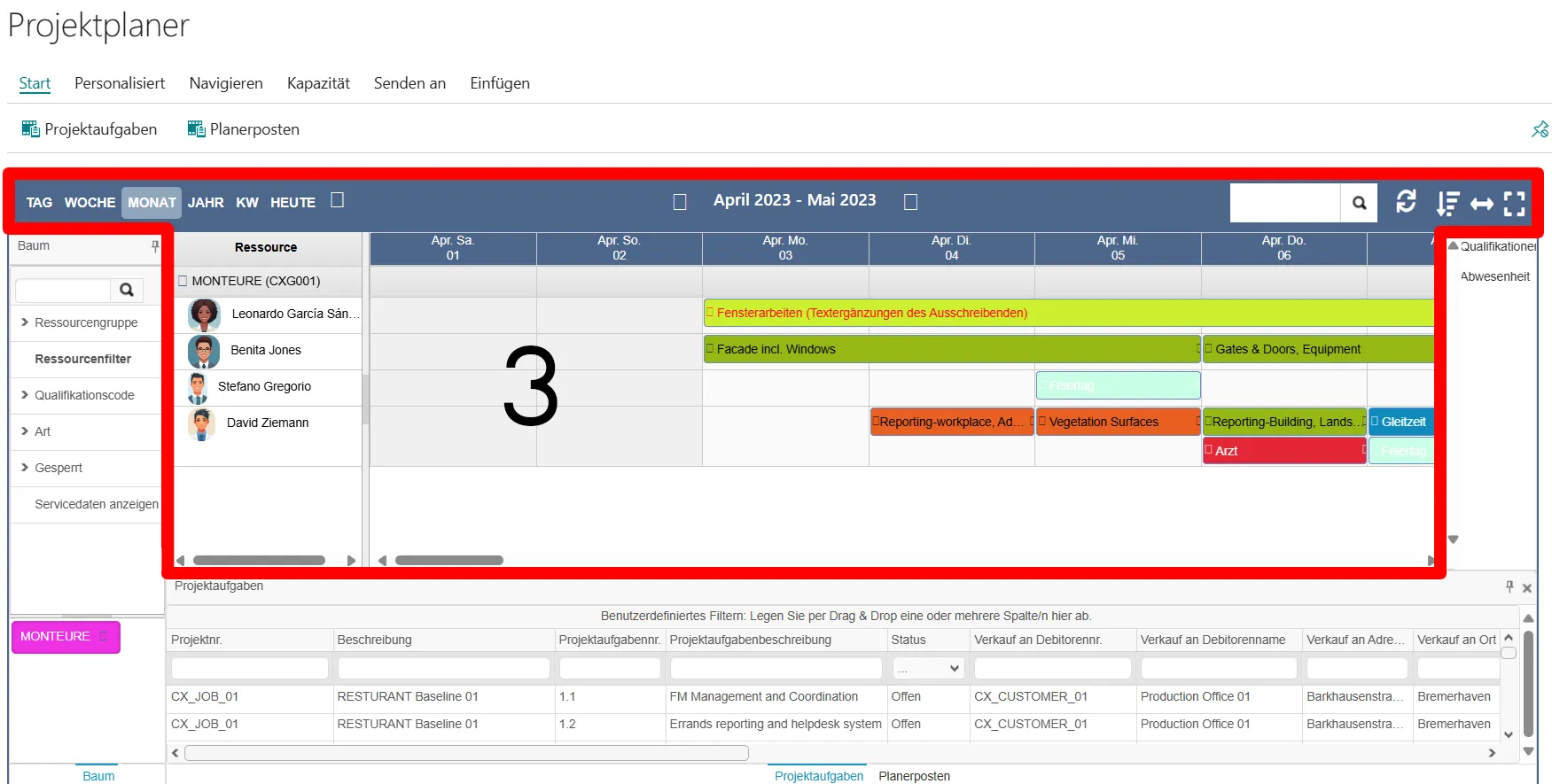Enter fullscreen mode with the expand icon
This screenshot has width=1552, height=784.
pyautogui.click(x=1515, y=204)
